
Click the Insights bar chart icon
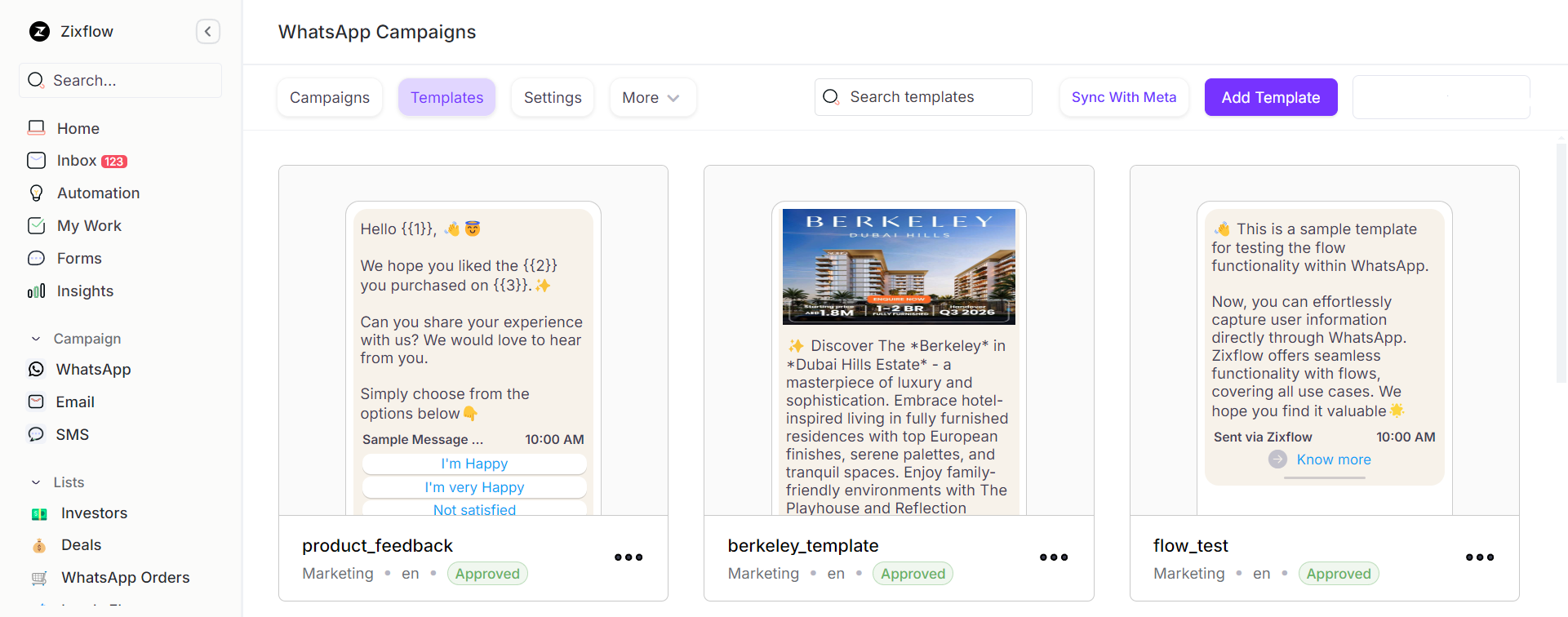point(37,291)
